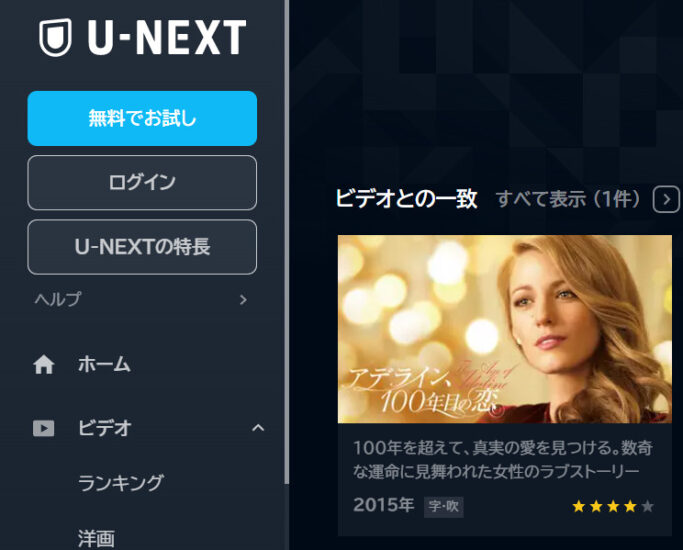Open ランキング under video menu

121,483
